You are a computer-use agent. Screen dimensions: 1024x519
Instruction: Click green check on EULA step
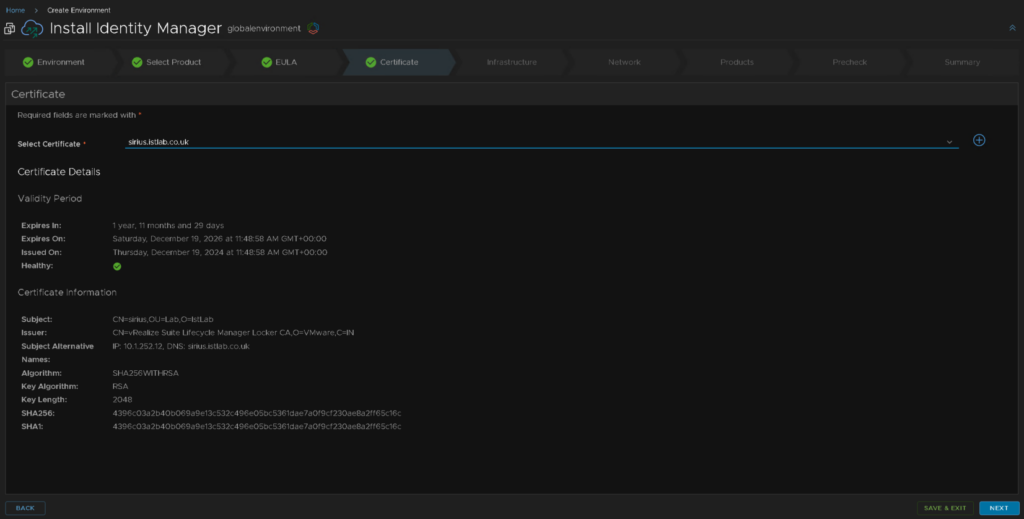click(266, 63)
